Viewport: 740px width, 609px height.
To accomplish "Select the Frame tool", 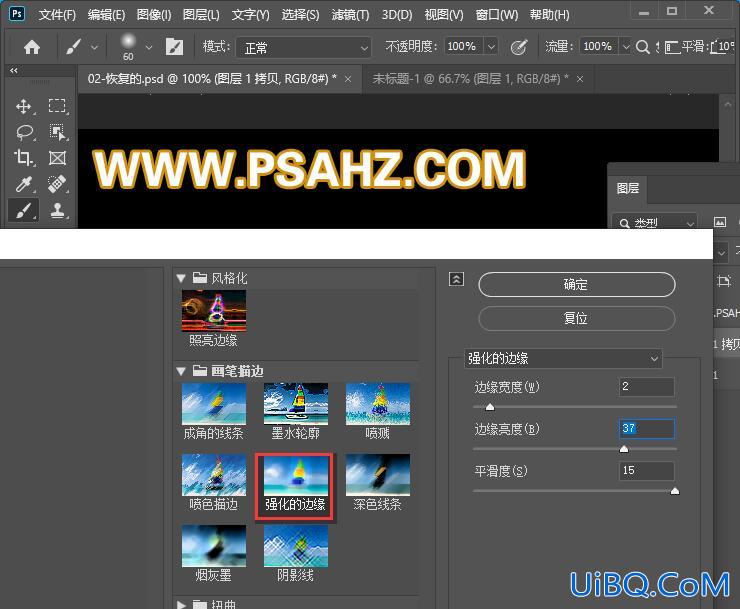I will coord(58,158).
